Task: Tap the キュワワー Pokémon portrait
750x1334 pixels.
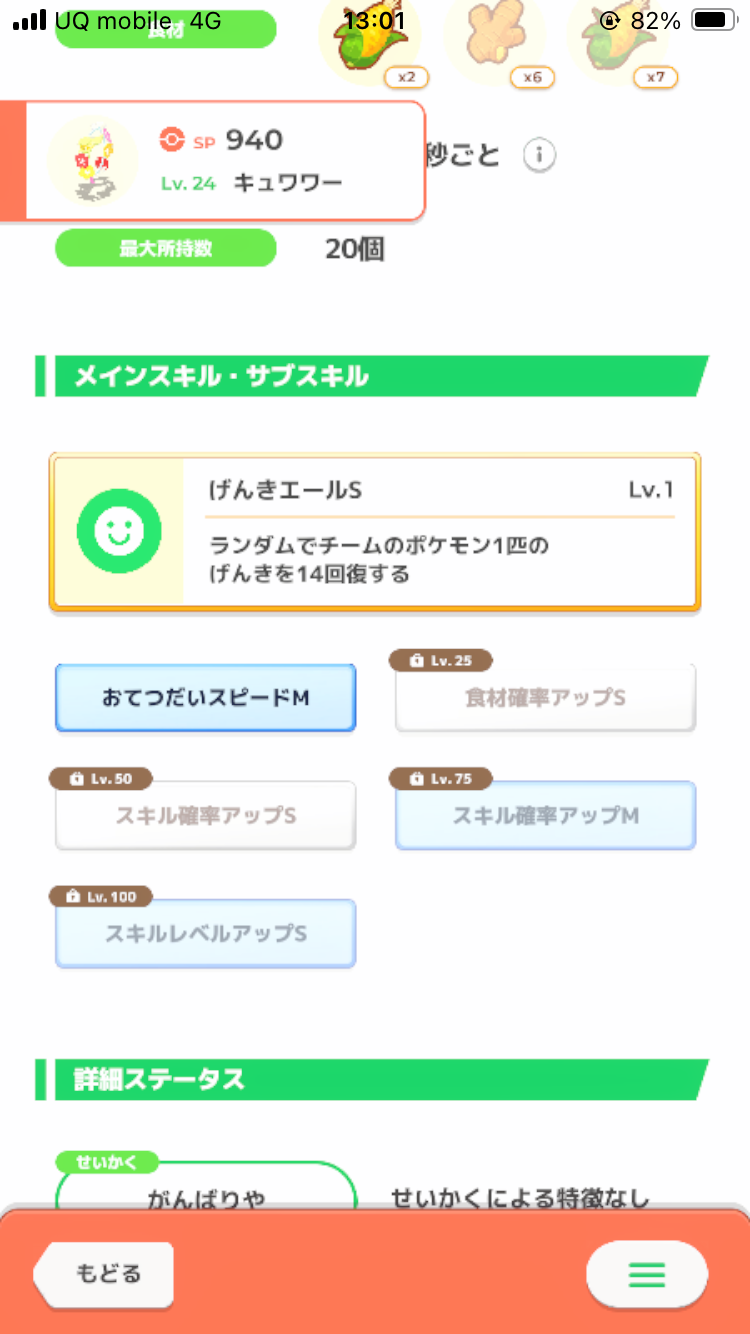Action: point(92,160)
